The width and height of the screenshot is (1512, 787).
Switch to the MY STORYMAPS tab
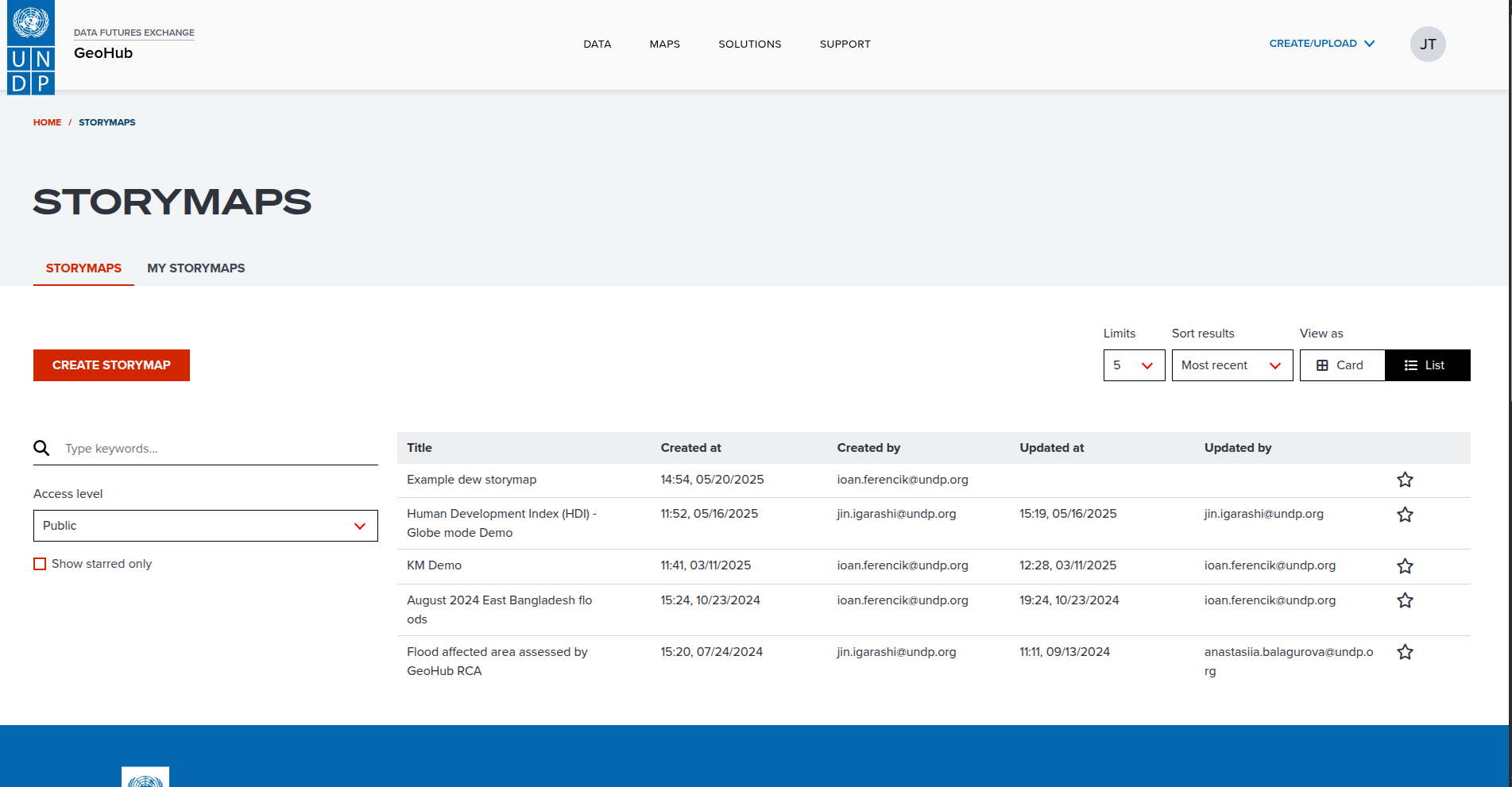(195, 268)
